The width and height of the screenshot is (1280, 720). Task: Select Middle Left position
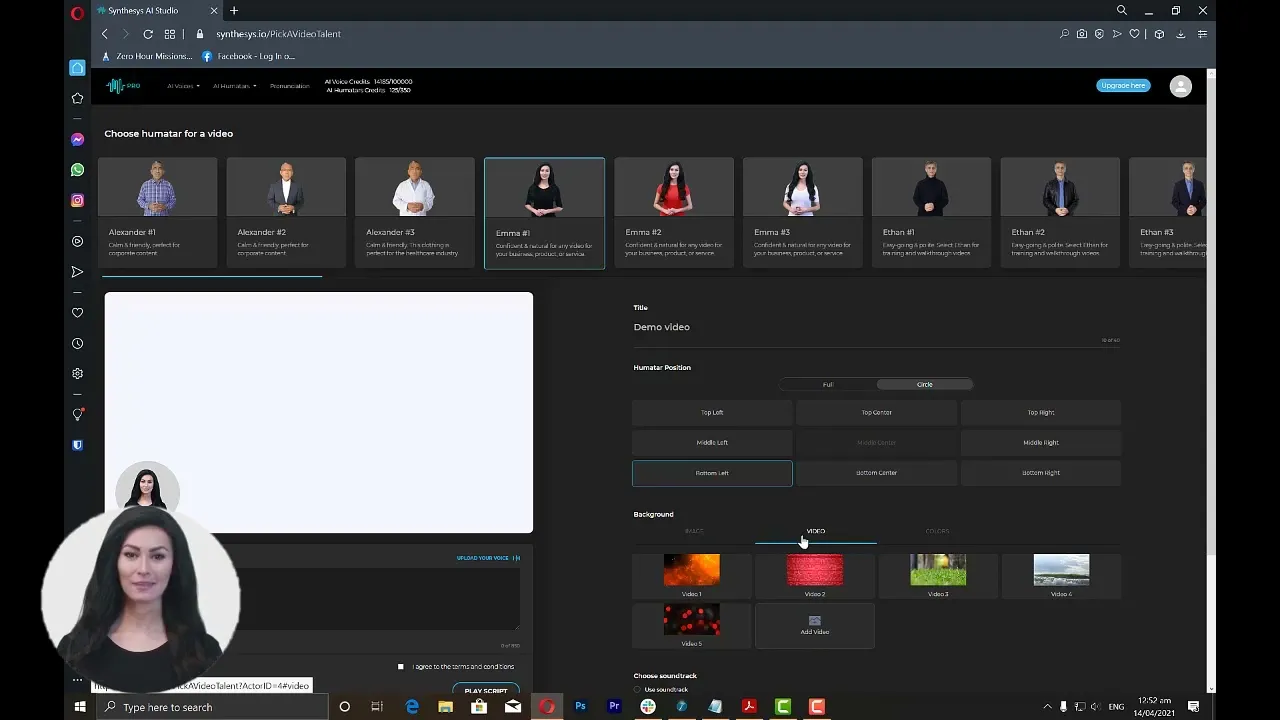(x=712, y=443)
